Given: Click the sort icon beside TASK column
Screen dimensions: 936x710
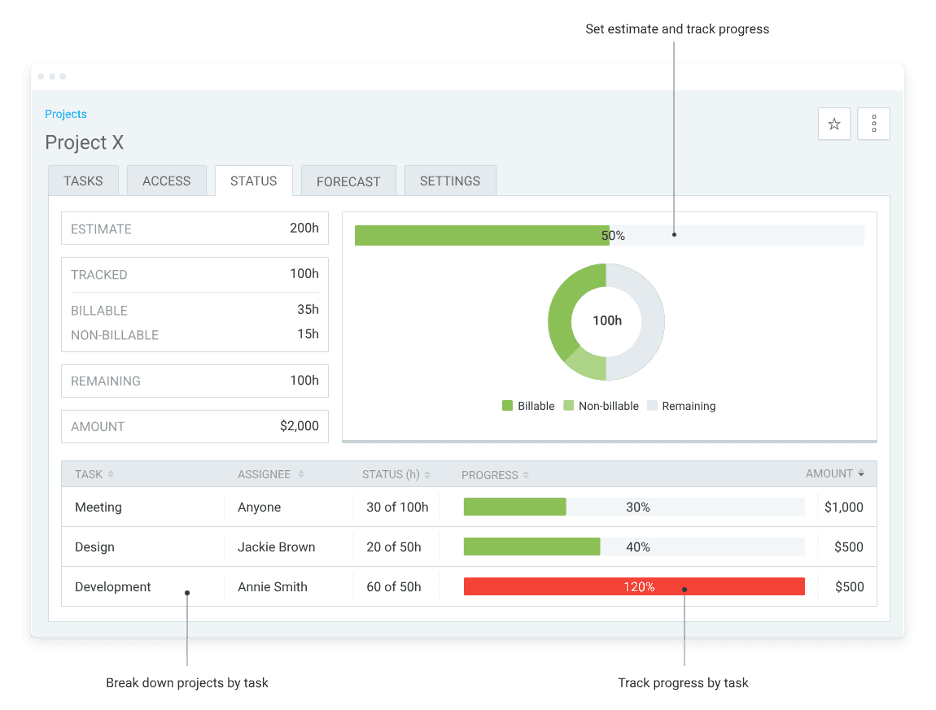Looking at the screenshot, I should (x=108, y=474).
